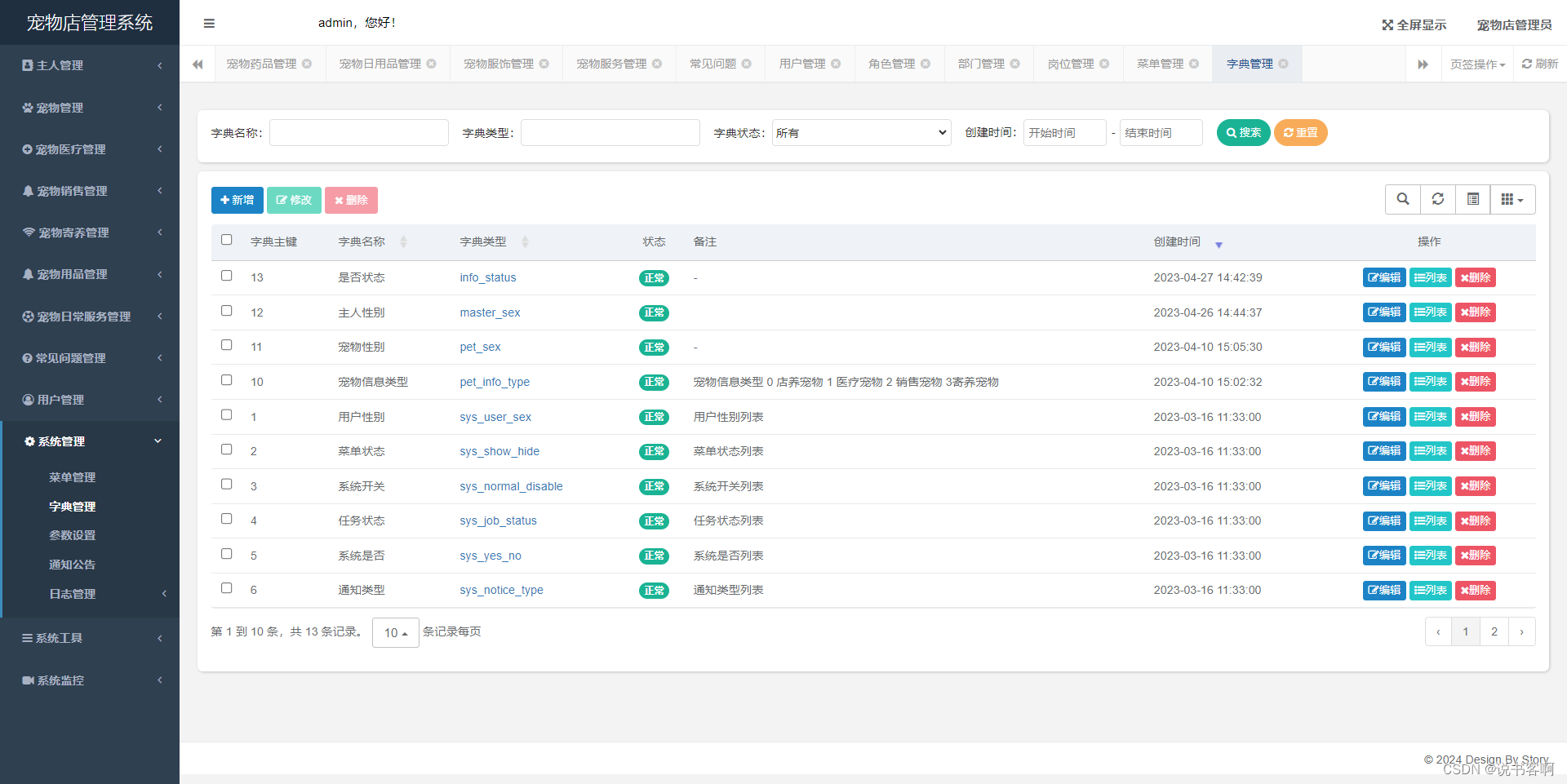1567x784 pixels.
Task: Toggle the sidebar hamburger menu icon
Action: (x=209, y=24)
